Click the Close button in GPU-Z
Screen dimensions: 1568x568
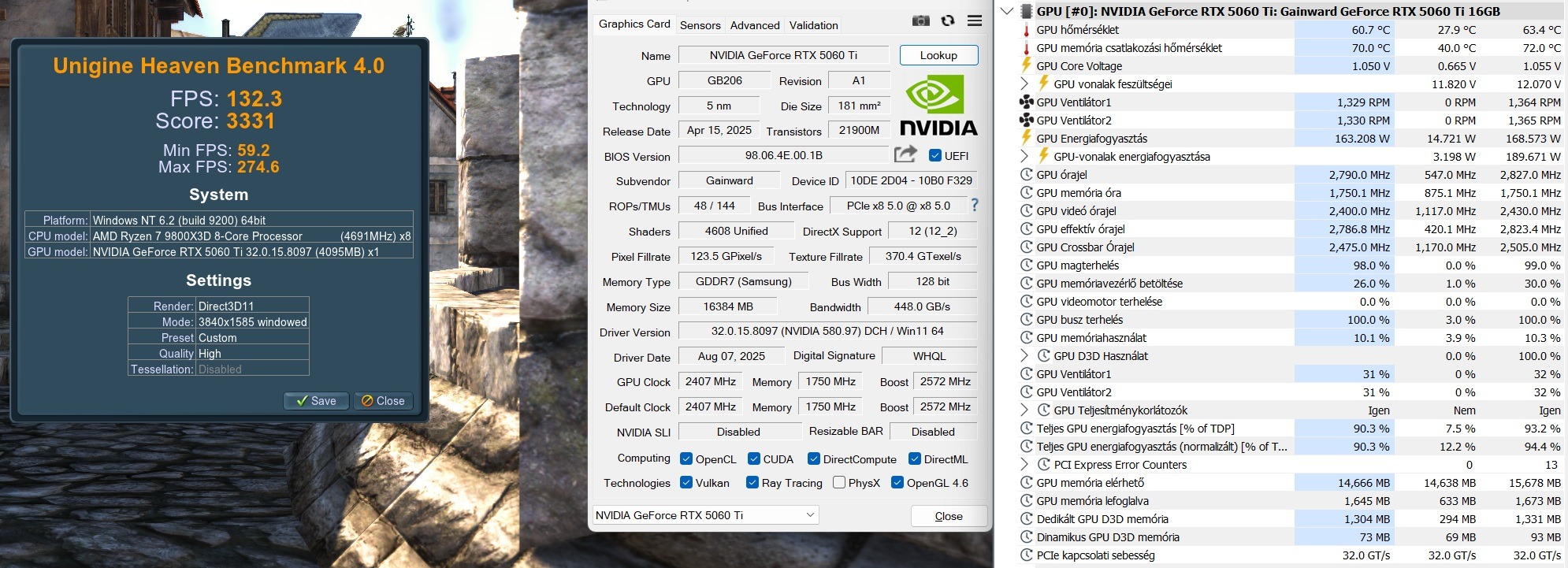point(949,516)
